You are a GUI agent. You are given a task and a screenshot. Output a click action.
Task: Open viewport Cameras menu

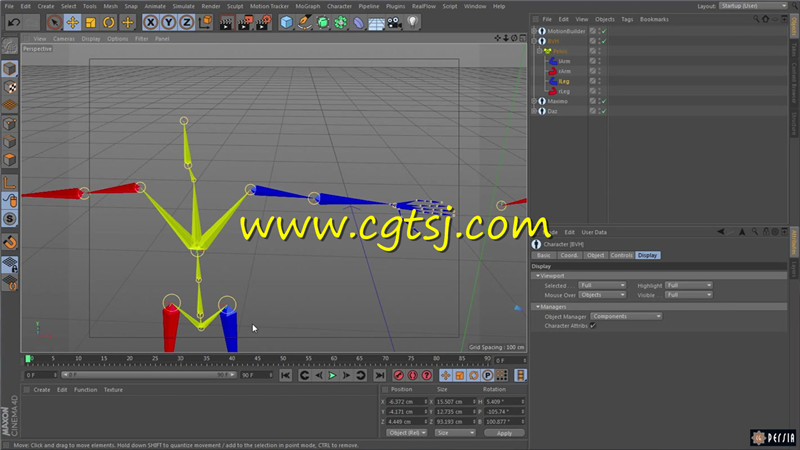pos(63,39)
